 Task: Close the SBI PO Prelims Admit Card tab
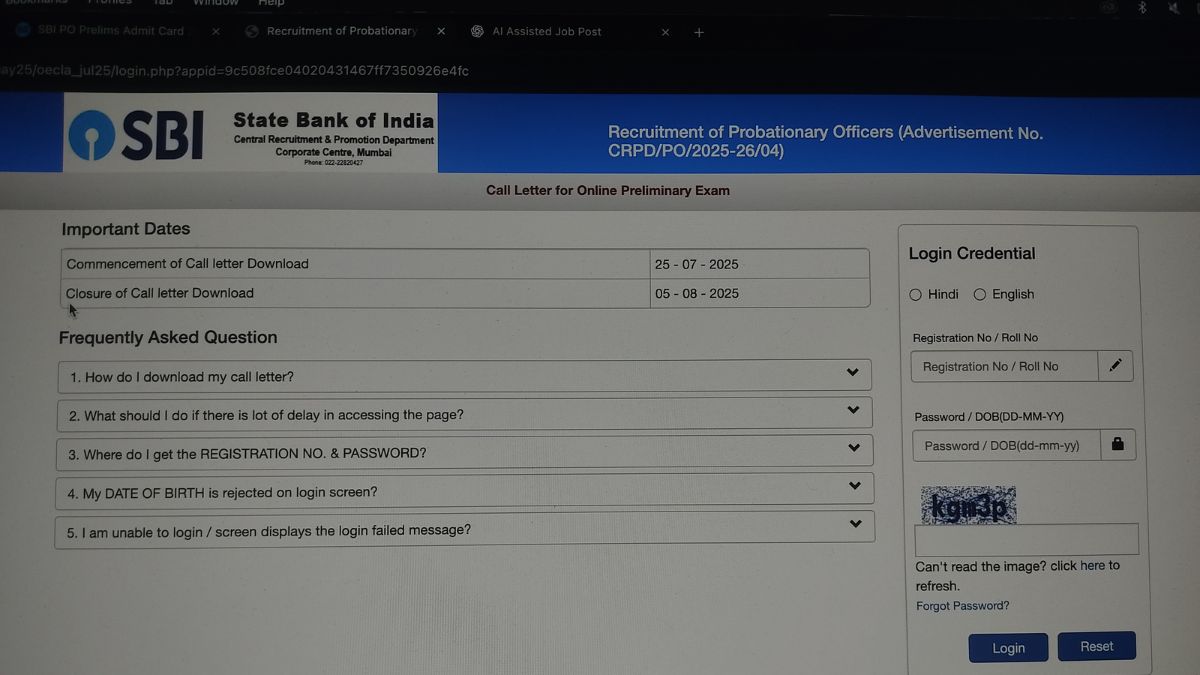(x=215, y=31)
